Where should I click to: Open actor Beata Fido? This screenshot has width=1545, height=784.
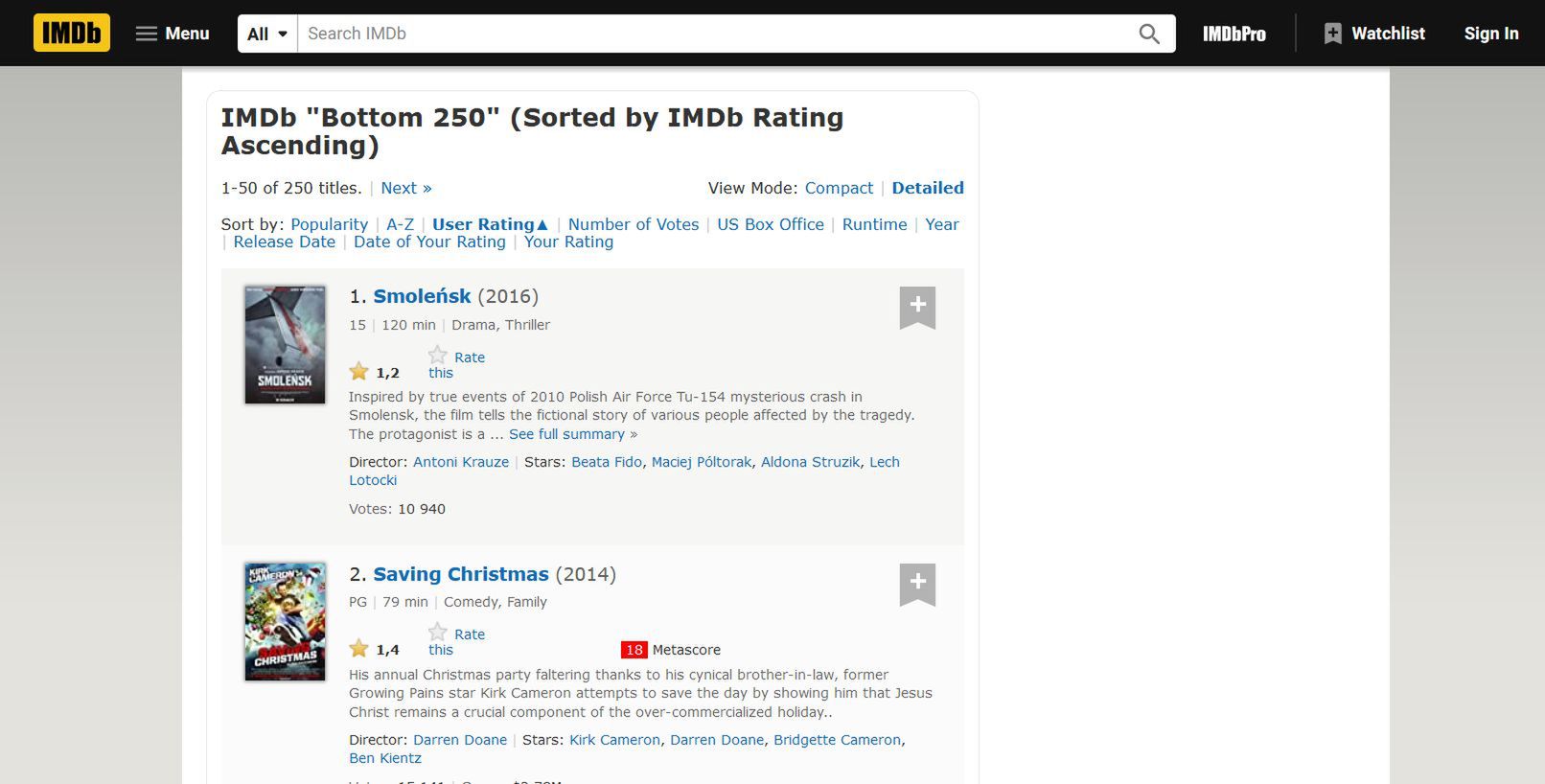click(x=607, y=462)
